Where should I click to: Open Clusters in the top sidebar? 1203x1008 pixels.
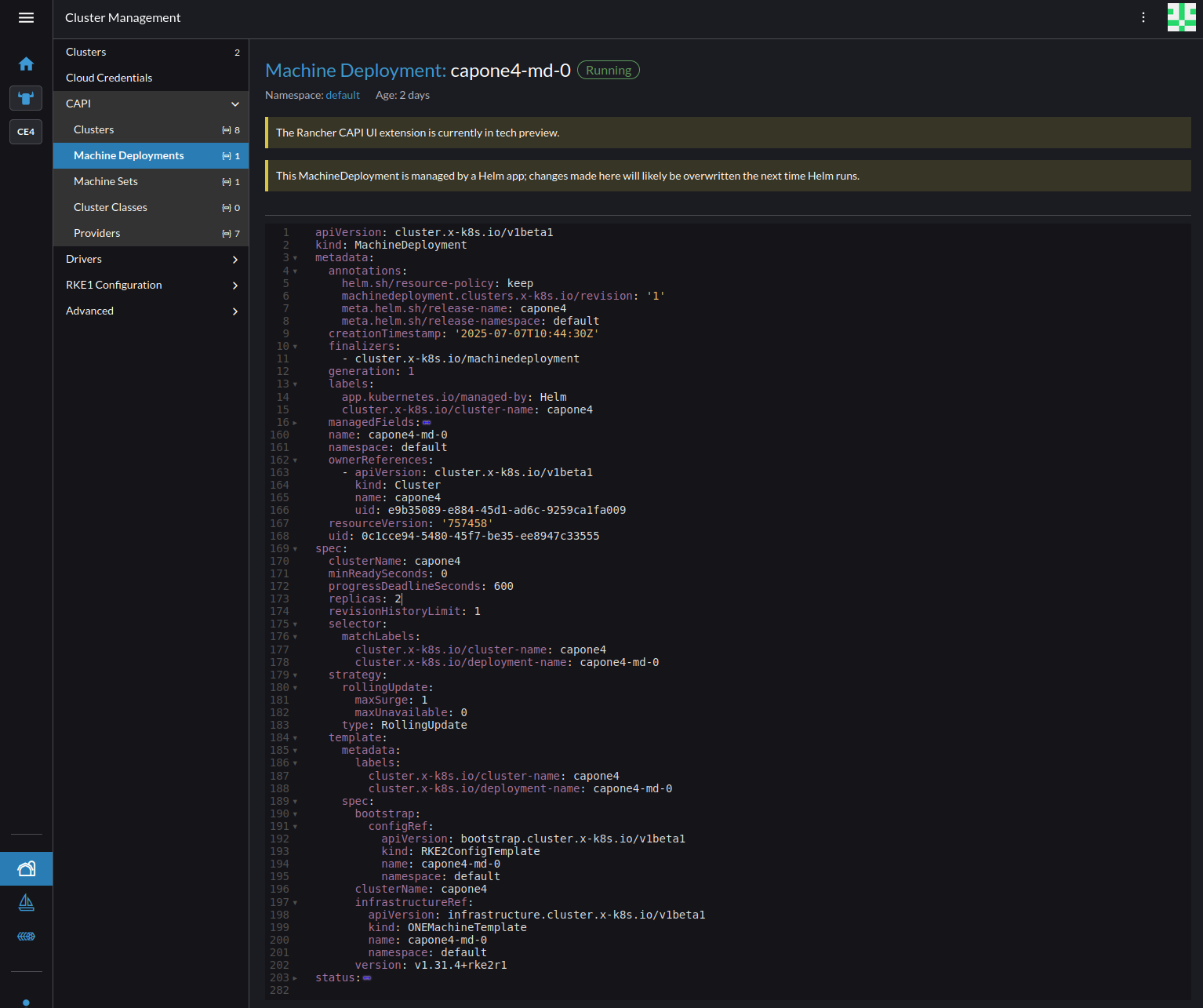(151, 52)
